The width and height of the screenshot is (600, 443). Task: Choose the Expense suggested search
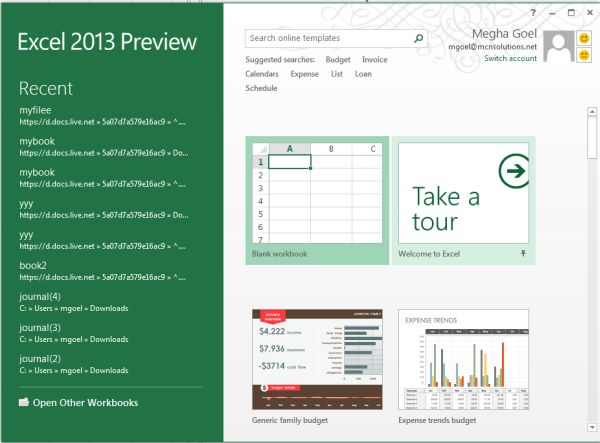point(305,74)
